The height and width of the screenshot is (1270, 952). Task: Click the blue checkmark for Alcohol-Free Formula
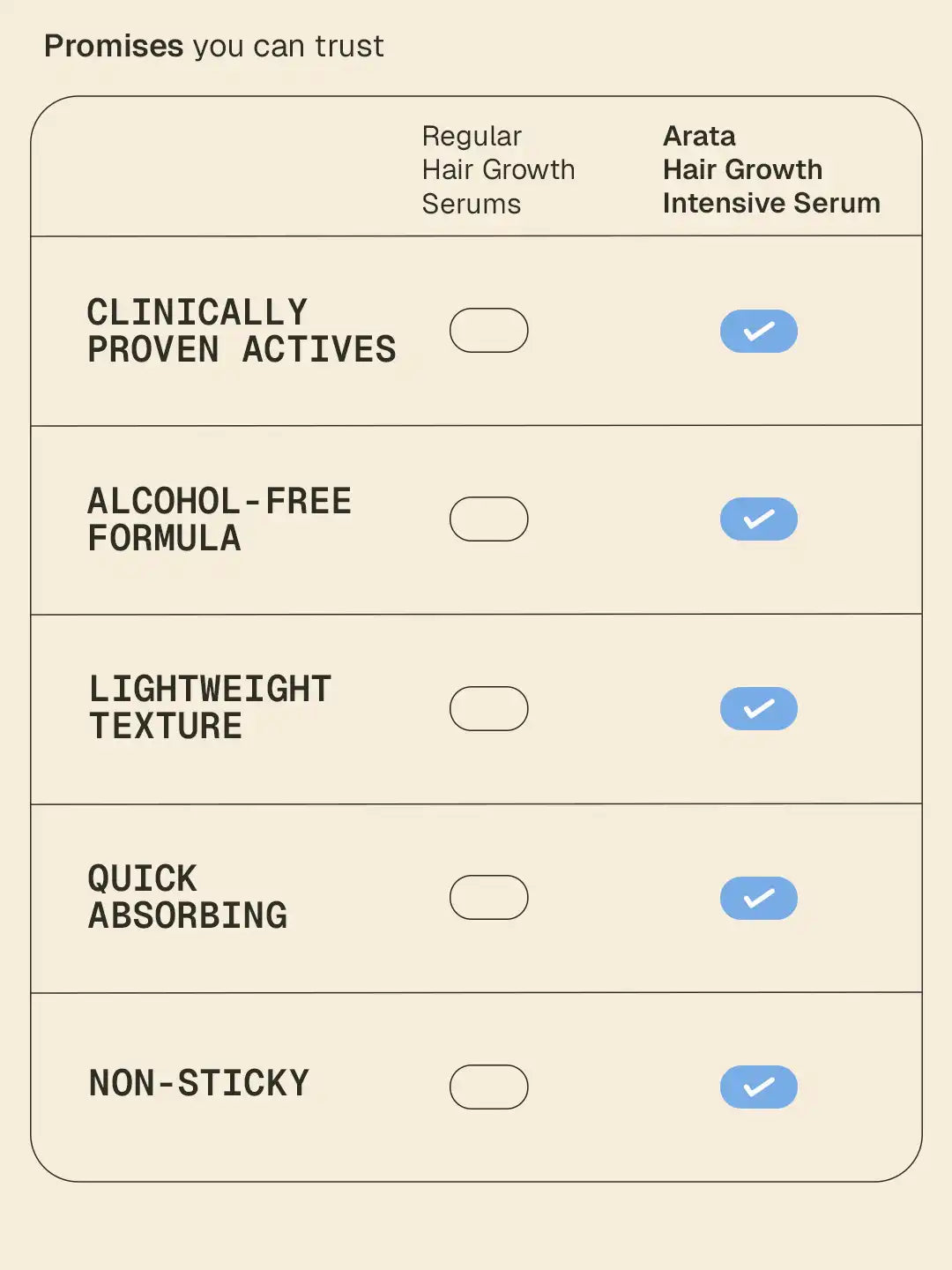(x=758, y=519)
